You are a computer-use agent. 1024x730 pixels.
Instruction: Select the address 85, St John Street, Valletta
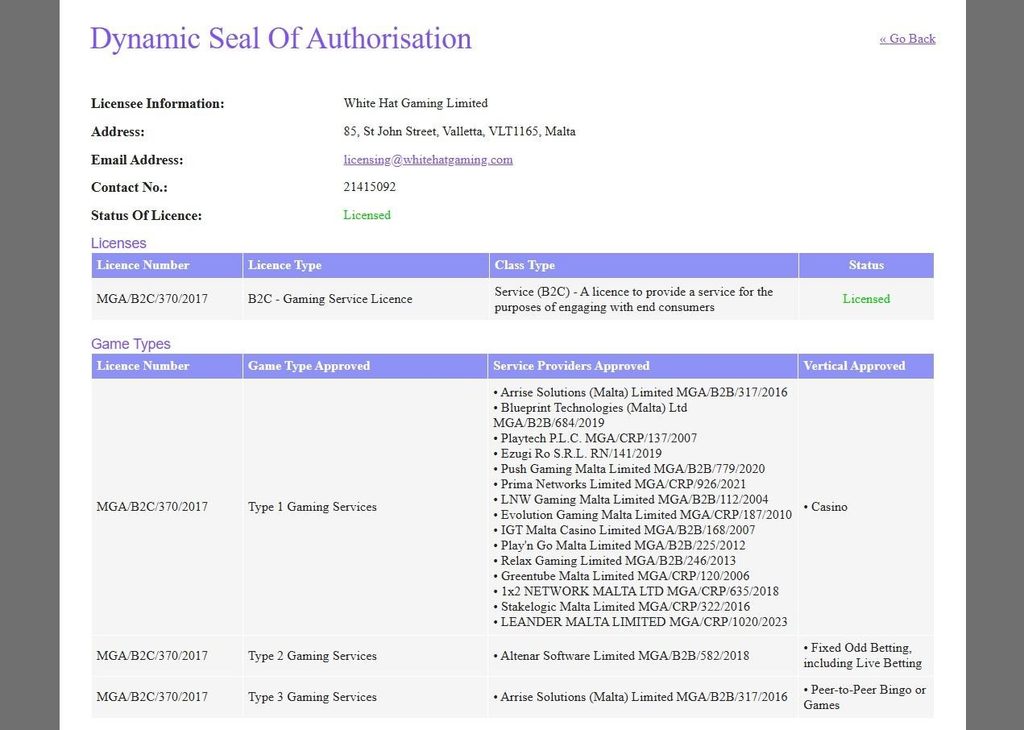pyautogui.click(x=459, y=131)
